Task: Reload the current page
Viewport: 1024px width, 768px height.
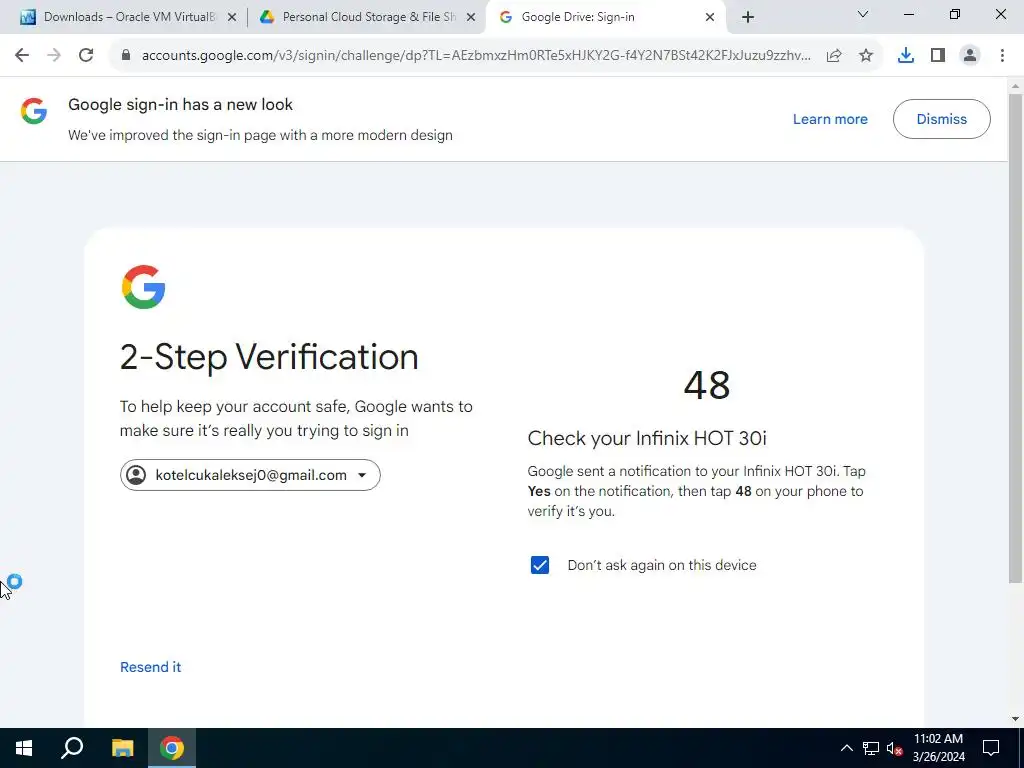Action: click(86, 56)
